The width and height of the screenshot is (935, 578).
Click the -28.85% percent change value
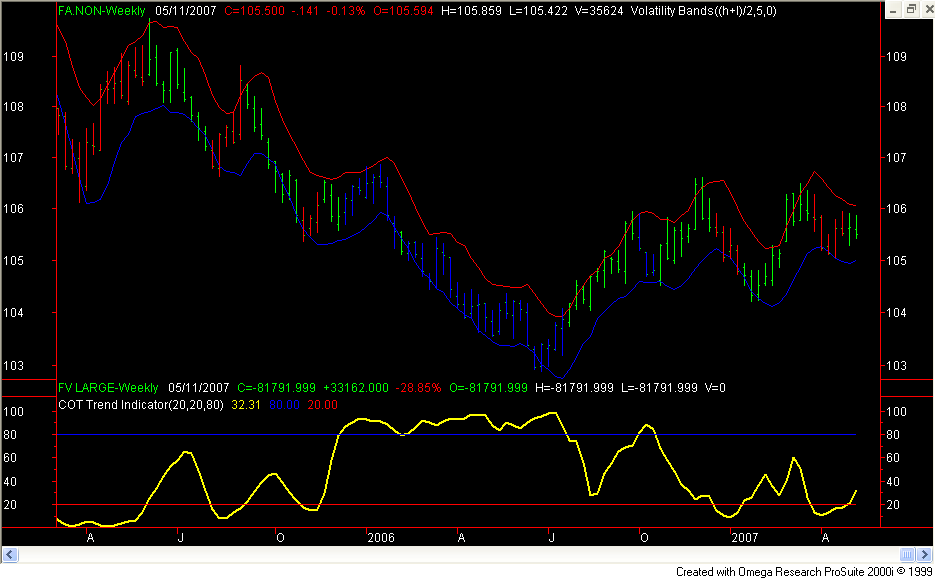coord(419,388)
